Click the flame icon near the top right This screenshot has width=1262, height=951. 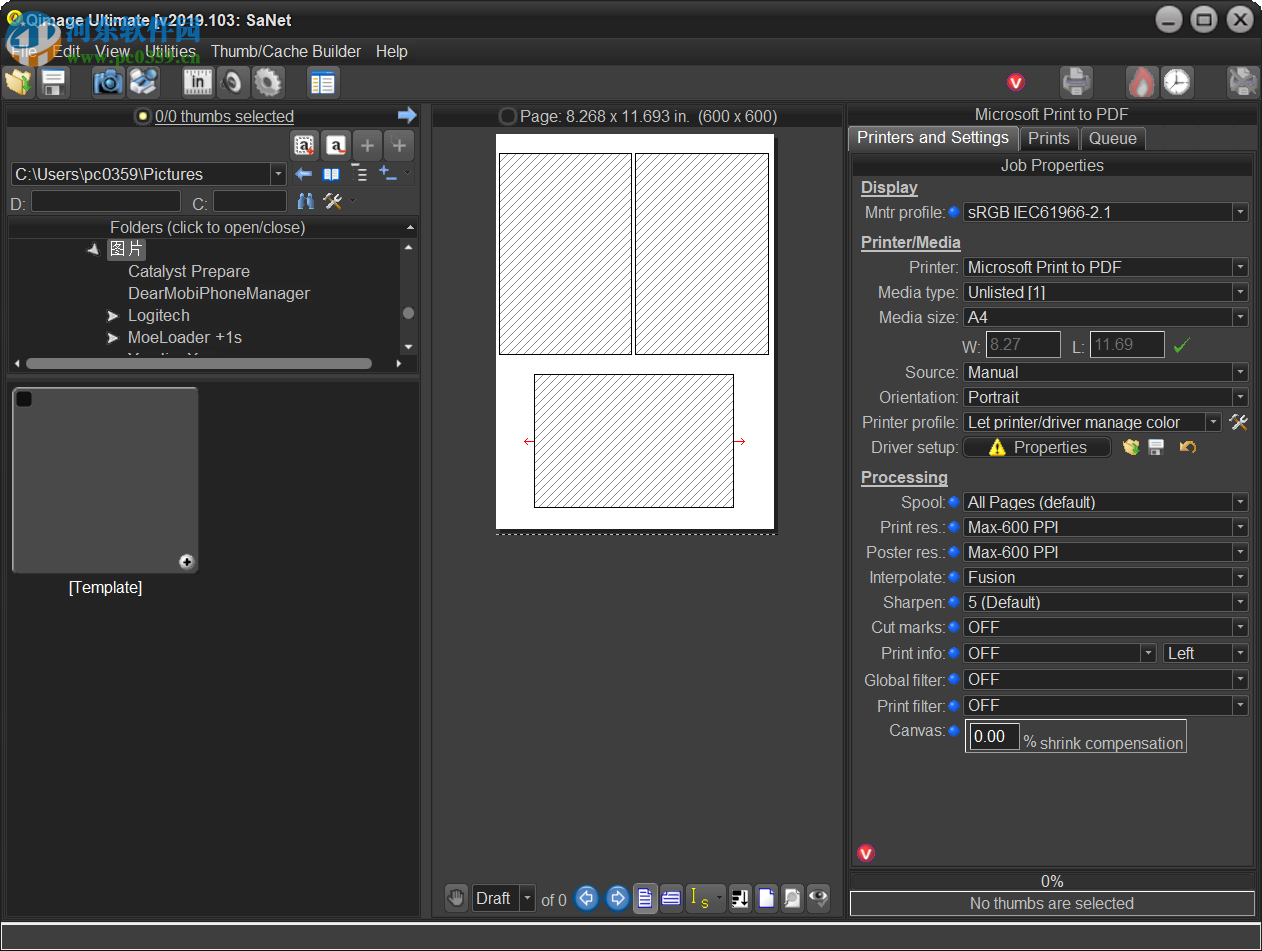1141,82
